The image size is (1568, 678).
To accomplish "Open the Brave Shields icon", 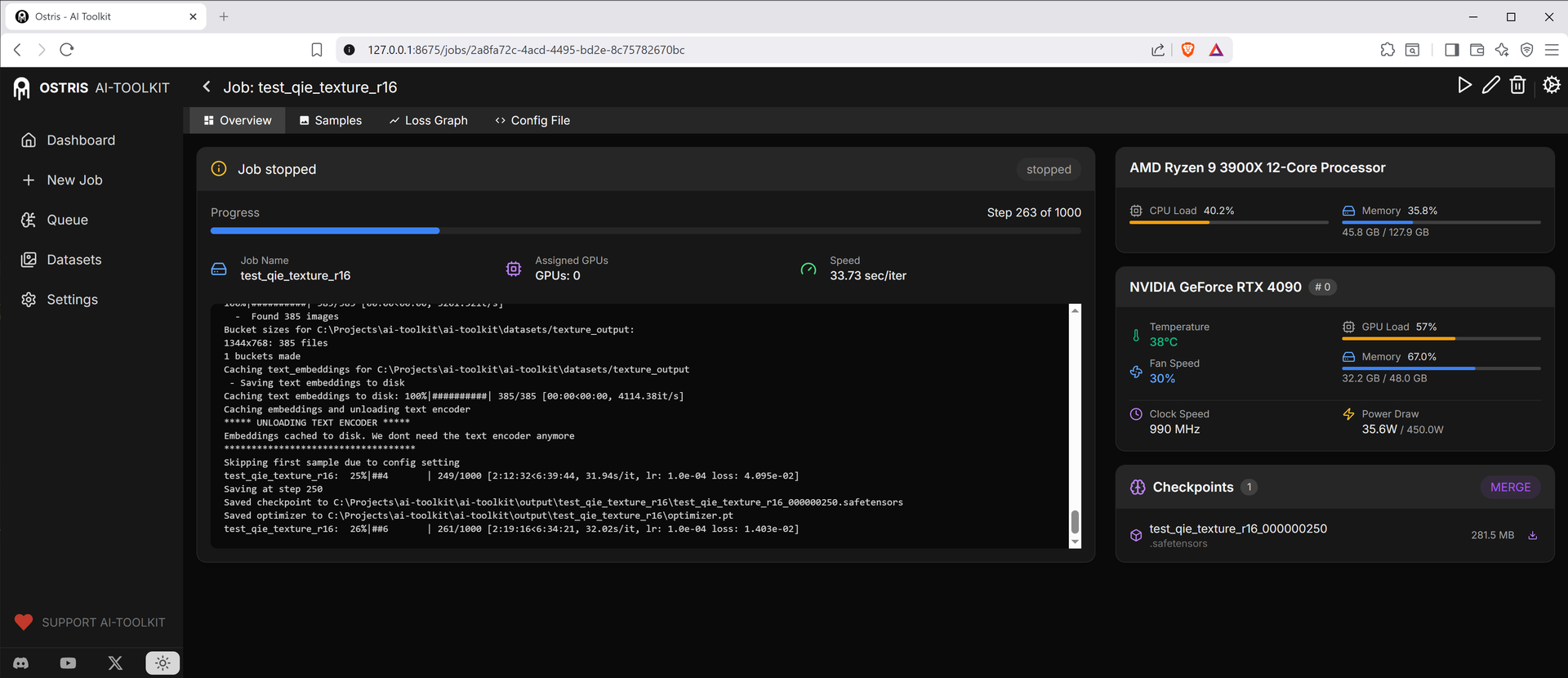I will pos(1188,50).
